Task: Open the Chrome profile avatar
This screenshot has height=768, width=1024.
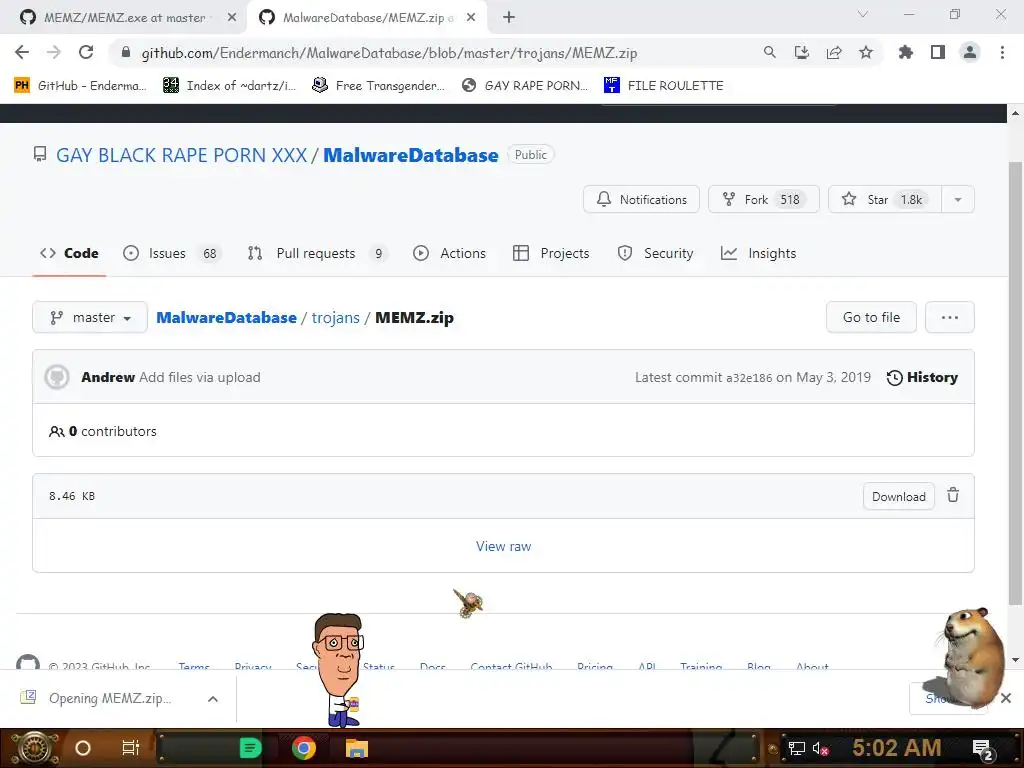Action: (970, 52)
